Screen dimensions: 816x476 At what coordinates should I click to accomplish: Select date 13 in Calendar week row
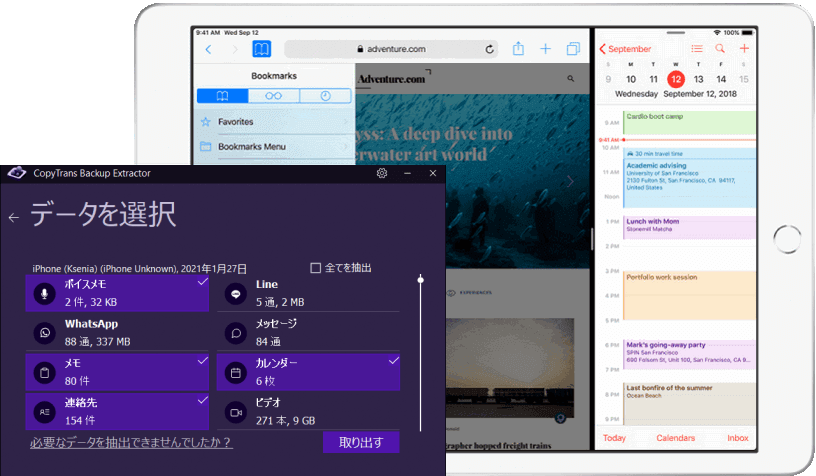click(x=698, y=79)
